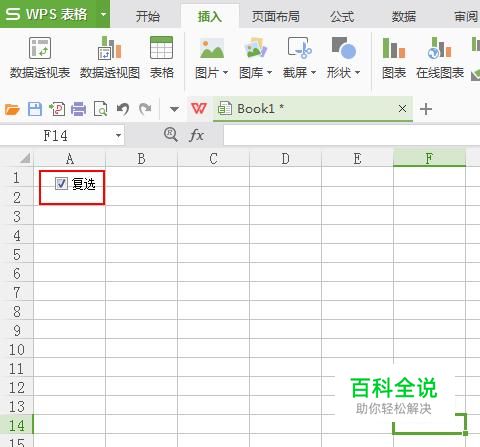Viewport: 480px width, 447px height.
Task: Click the fx insert function icon
Action: [x=196, y=136]
